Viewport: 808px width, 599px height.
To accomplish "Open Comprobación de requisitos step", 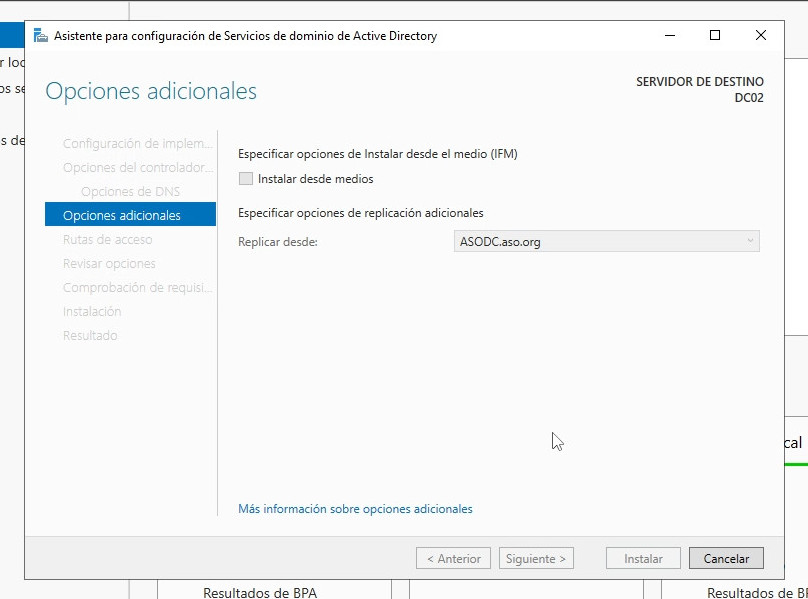I will point(137,287).
